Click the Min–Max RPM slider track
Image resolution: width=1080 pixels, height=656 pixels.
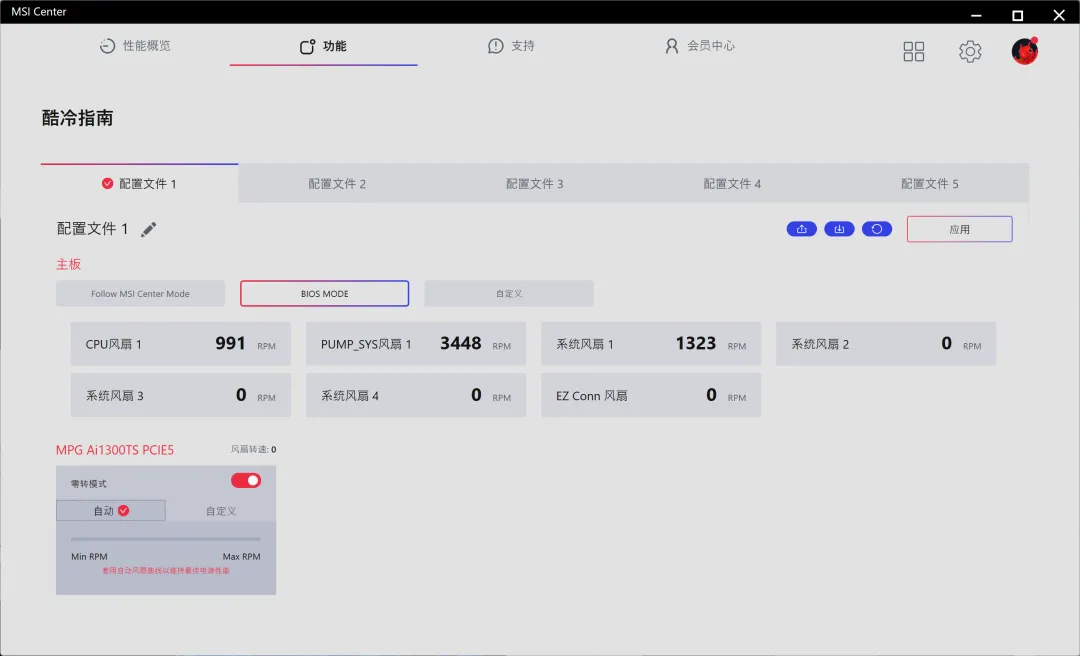pyautogui.click(x=165, y=539)
